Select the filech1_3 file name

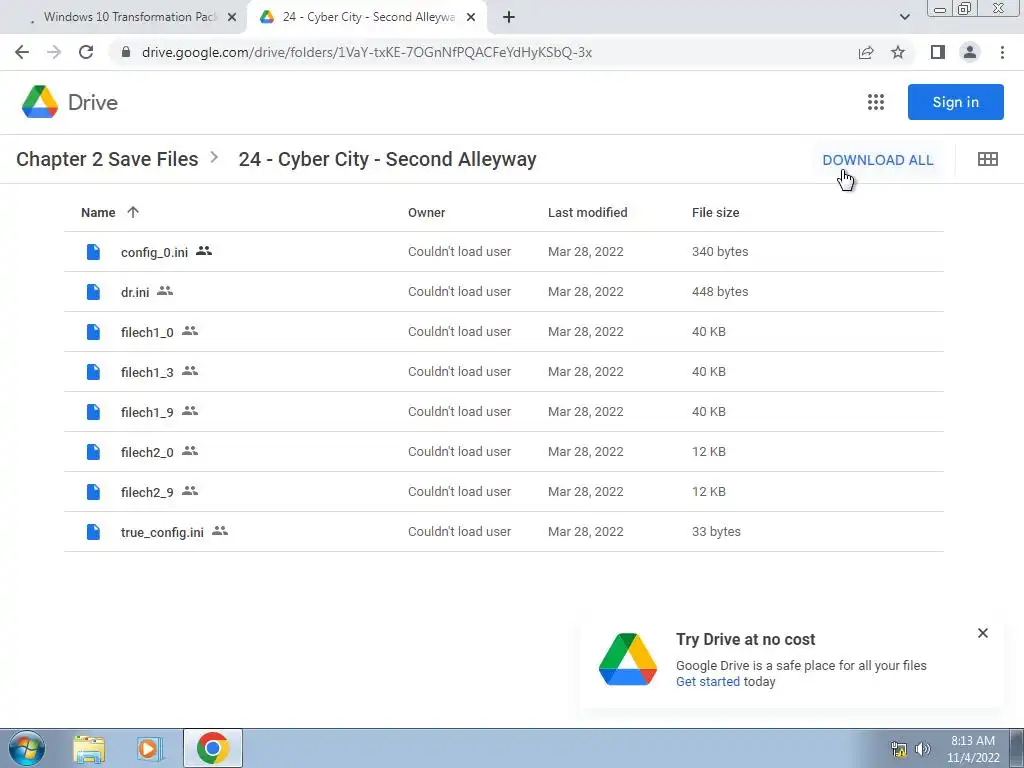point(147,372)
